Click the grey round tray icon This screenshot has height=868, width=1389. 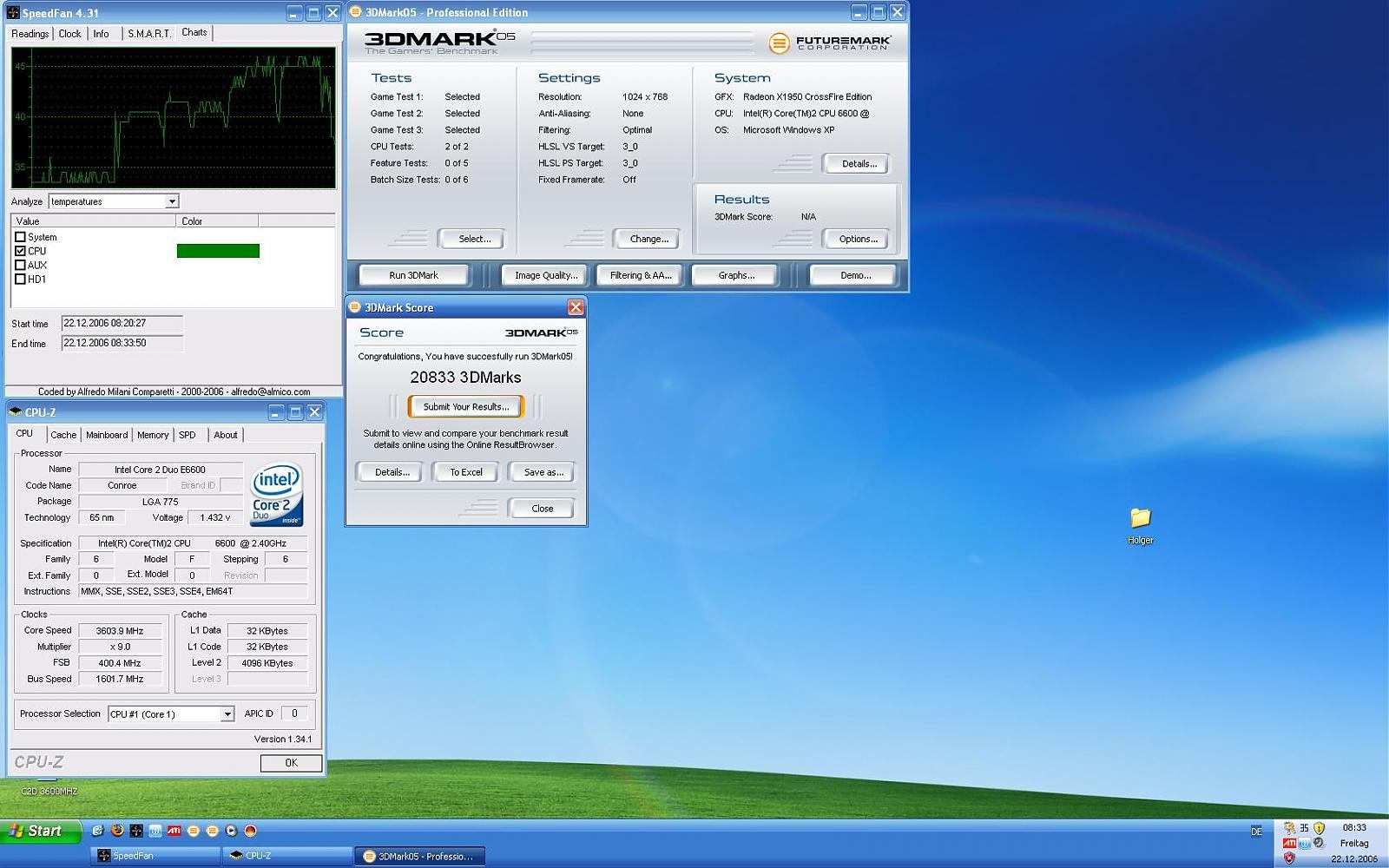(x=1318, y=842)
